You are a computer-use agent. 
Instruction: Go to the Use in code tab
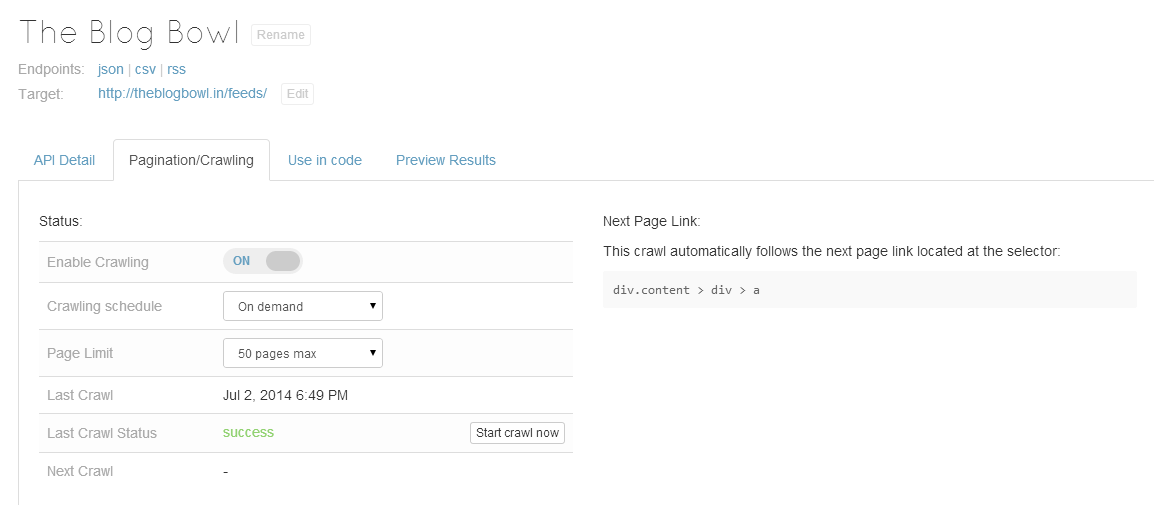[x=325, y=160]
